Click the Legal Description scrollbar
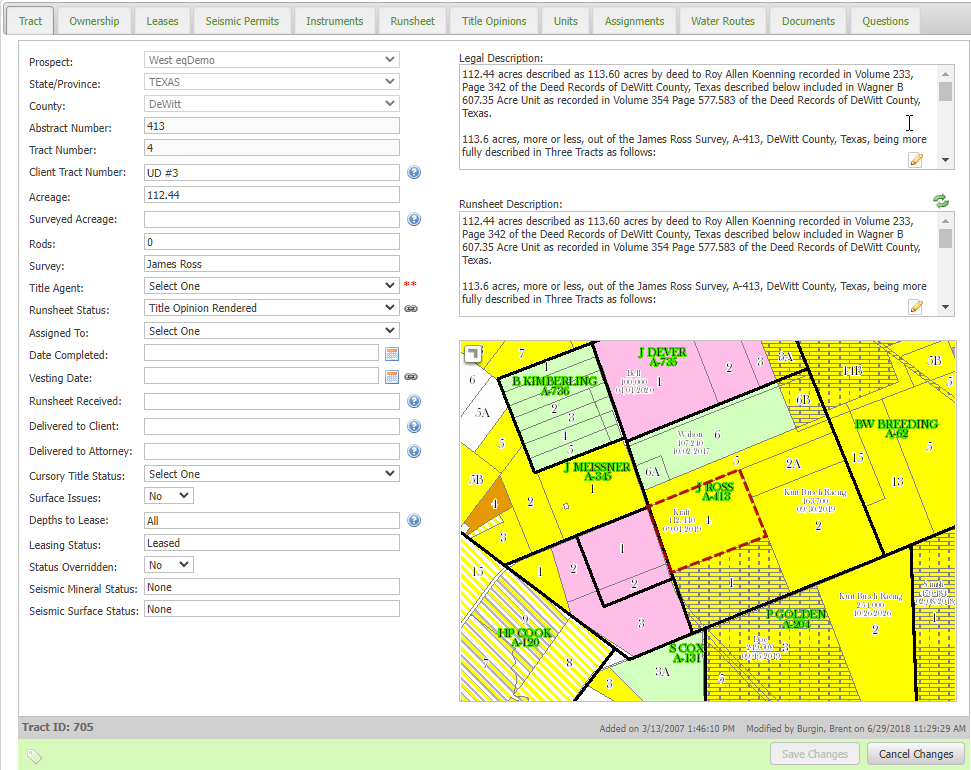 [945, 117]
